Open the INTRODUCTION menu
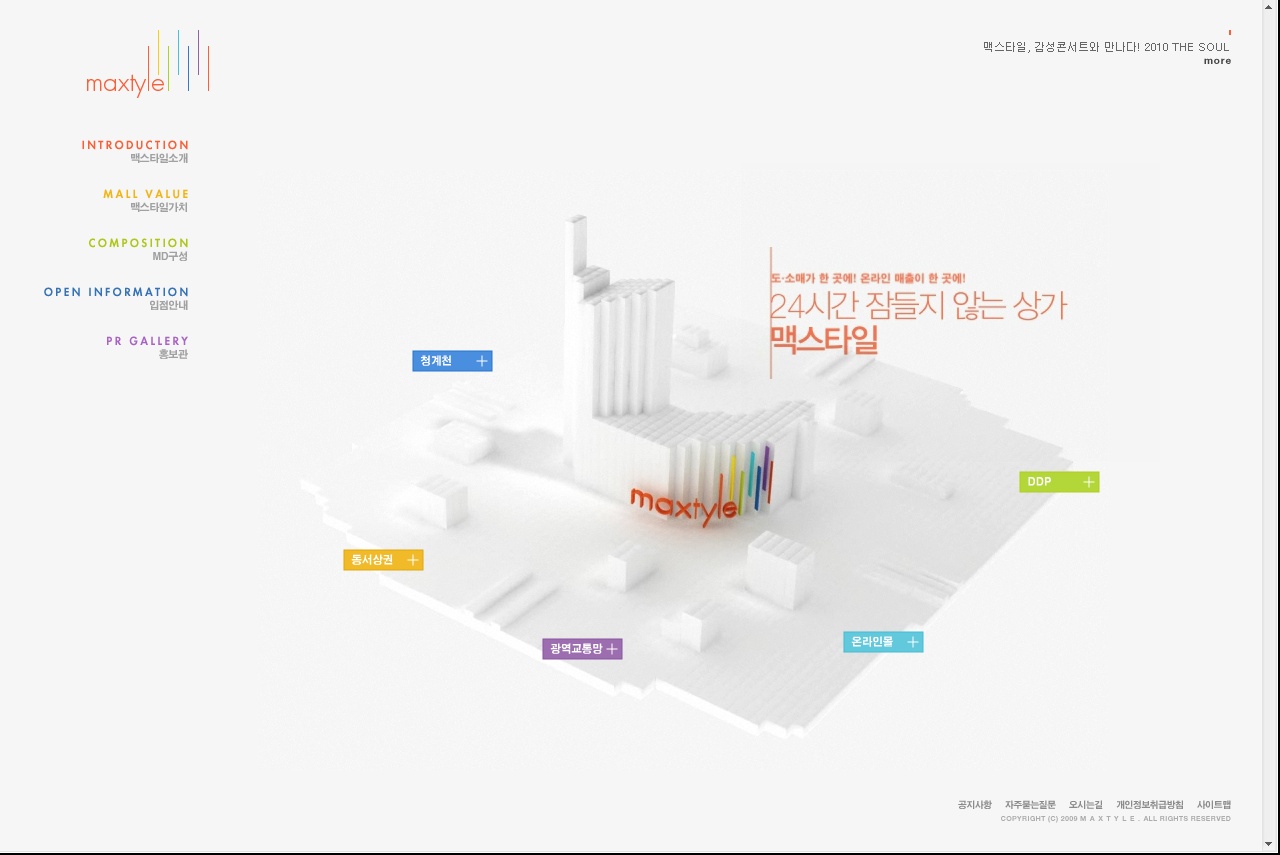1280x855 pixels. [x=135, y=151]
